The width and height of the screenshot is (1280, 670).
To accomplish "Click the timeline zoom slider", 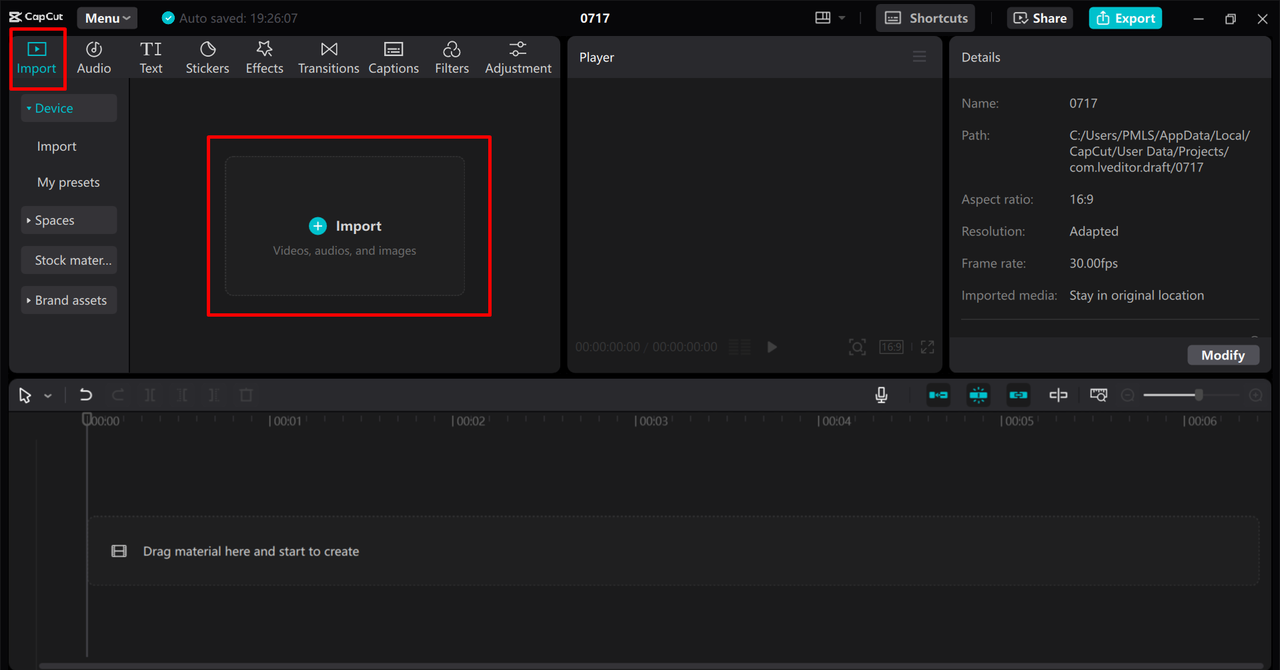I will tap(1190, 395).
